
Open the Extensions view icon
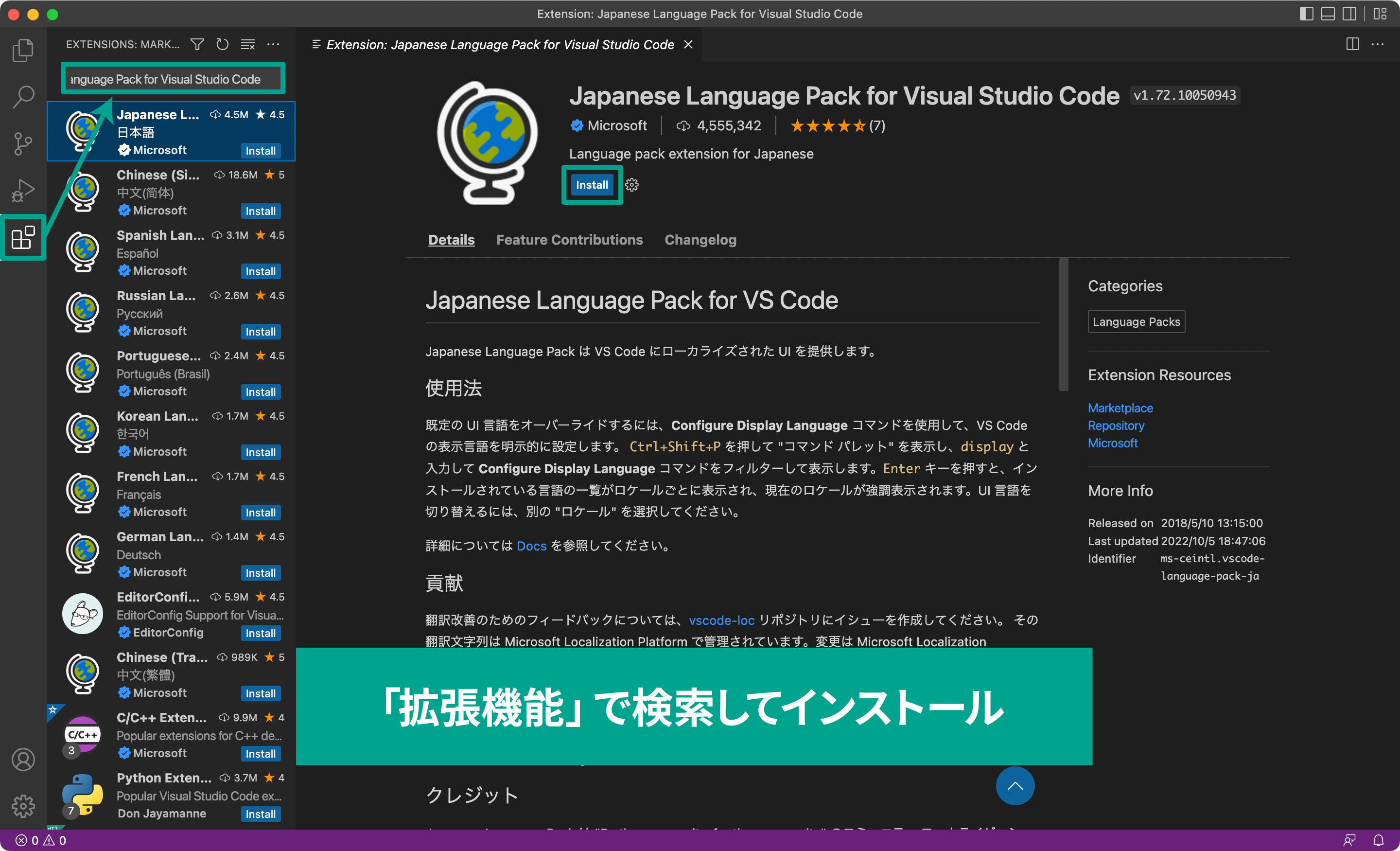23,237
